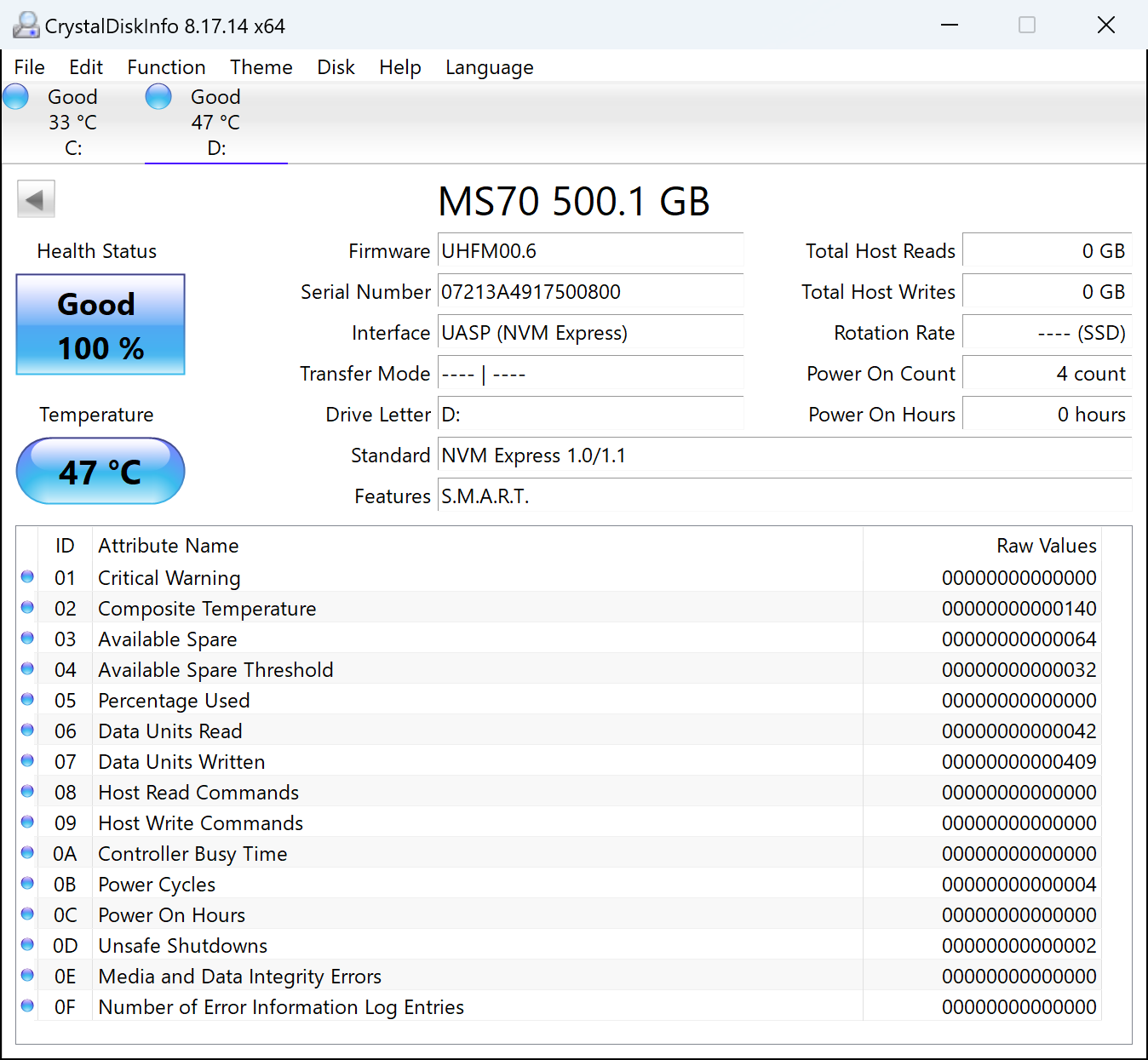Viewport: 1148px width, 1060px height.
Task: Select the C: drive status orb
Action: pyautogui.click(x=16, y=97)
